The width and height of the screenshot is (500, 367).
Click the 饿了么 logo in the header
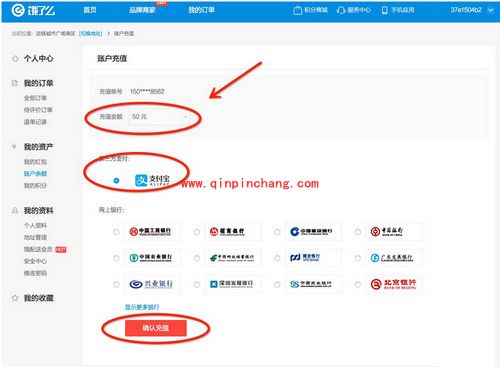tap(33, 10)
